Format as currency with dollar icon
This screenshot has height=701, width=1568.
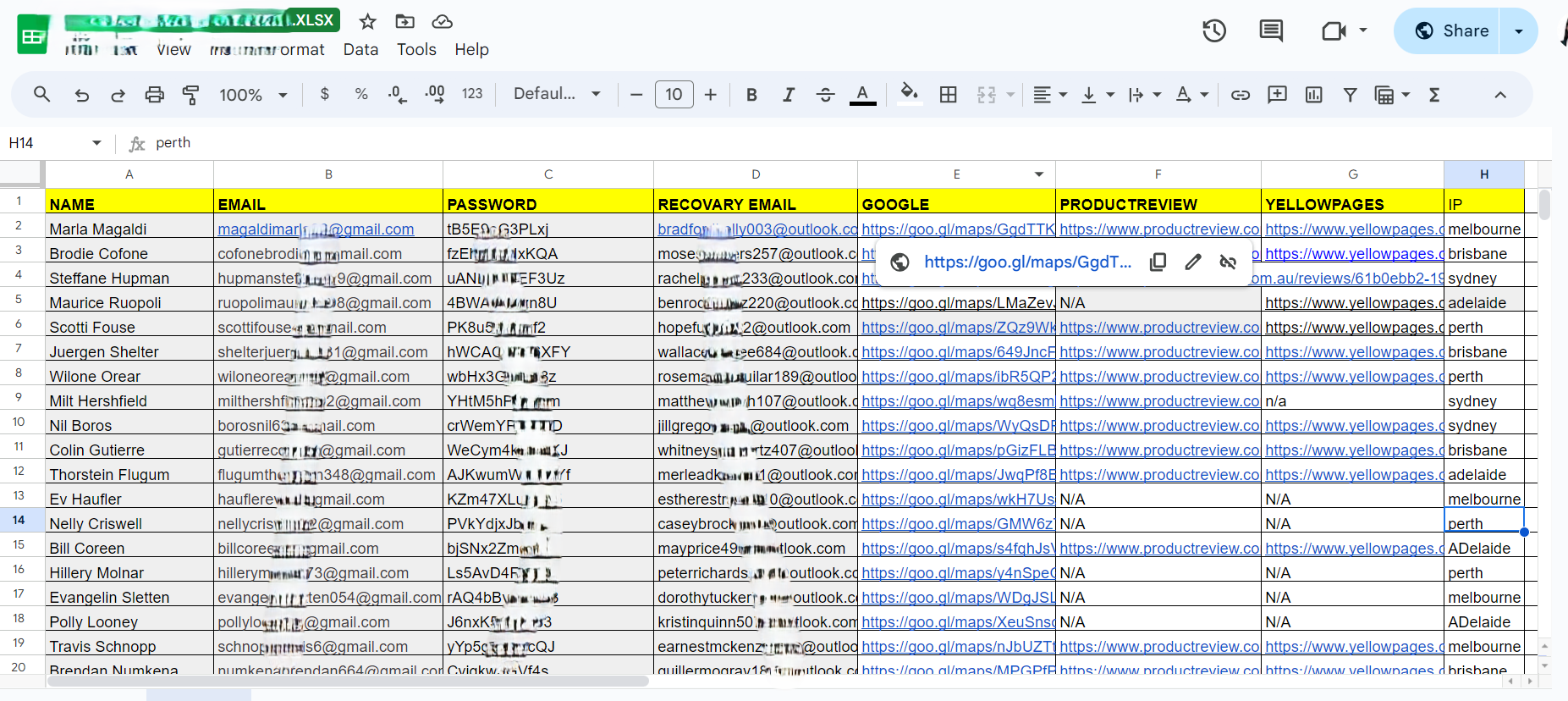(x=324, y=94)
